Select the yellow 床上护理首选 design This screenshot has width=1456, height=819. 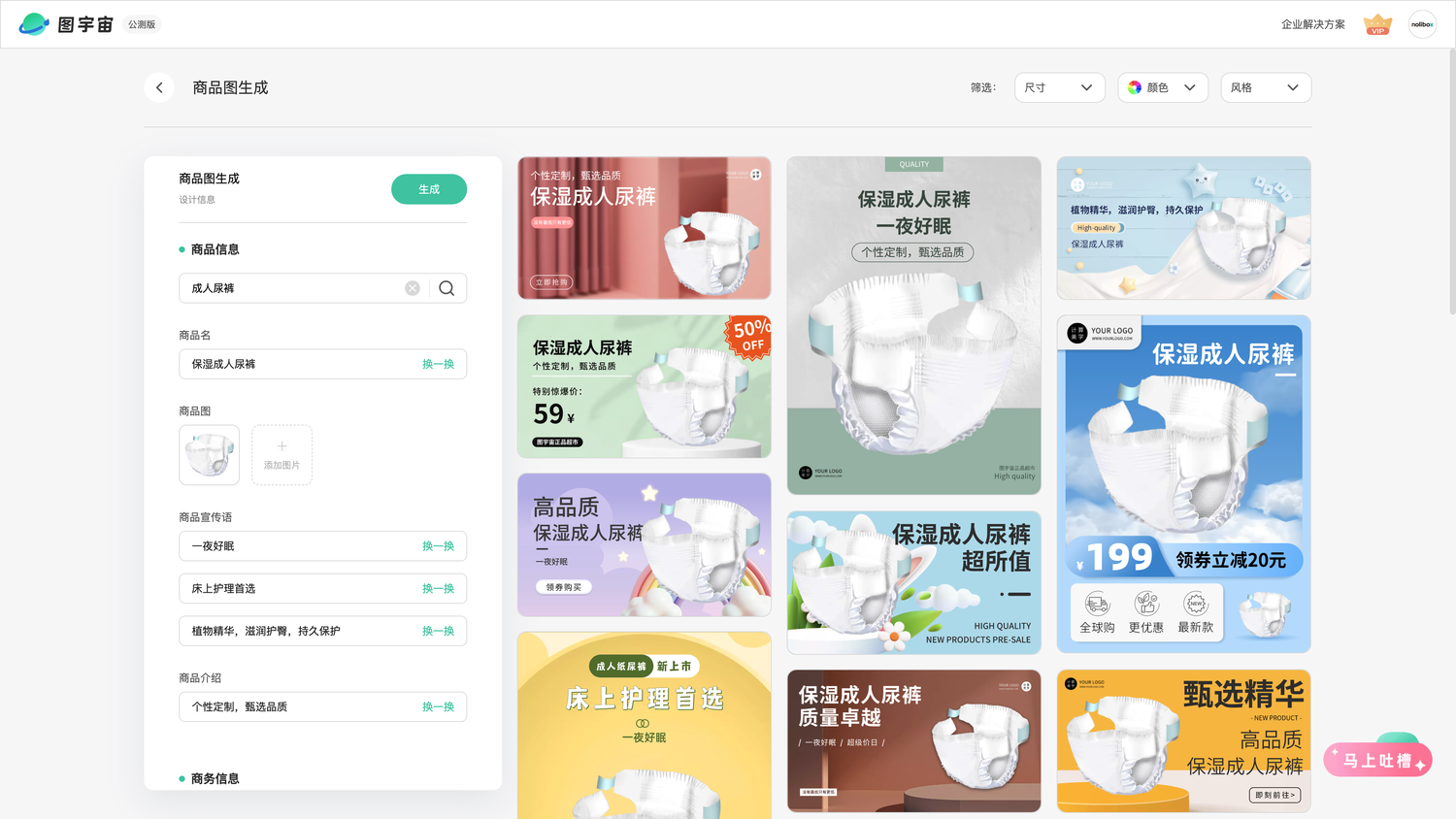point(645,725)
